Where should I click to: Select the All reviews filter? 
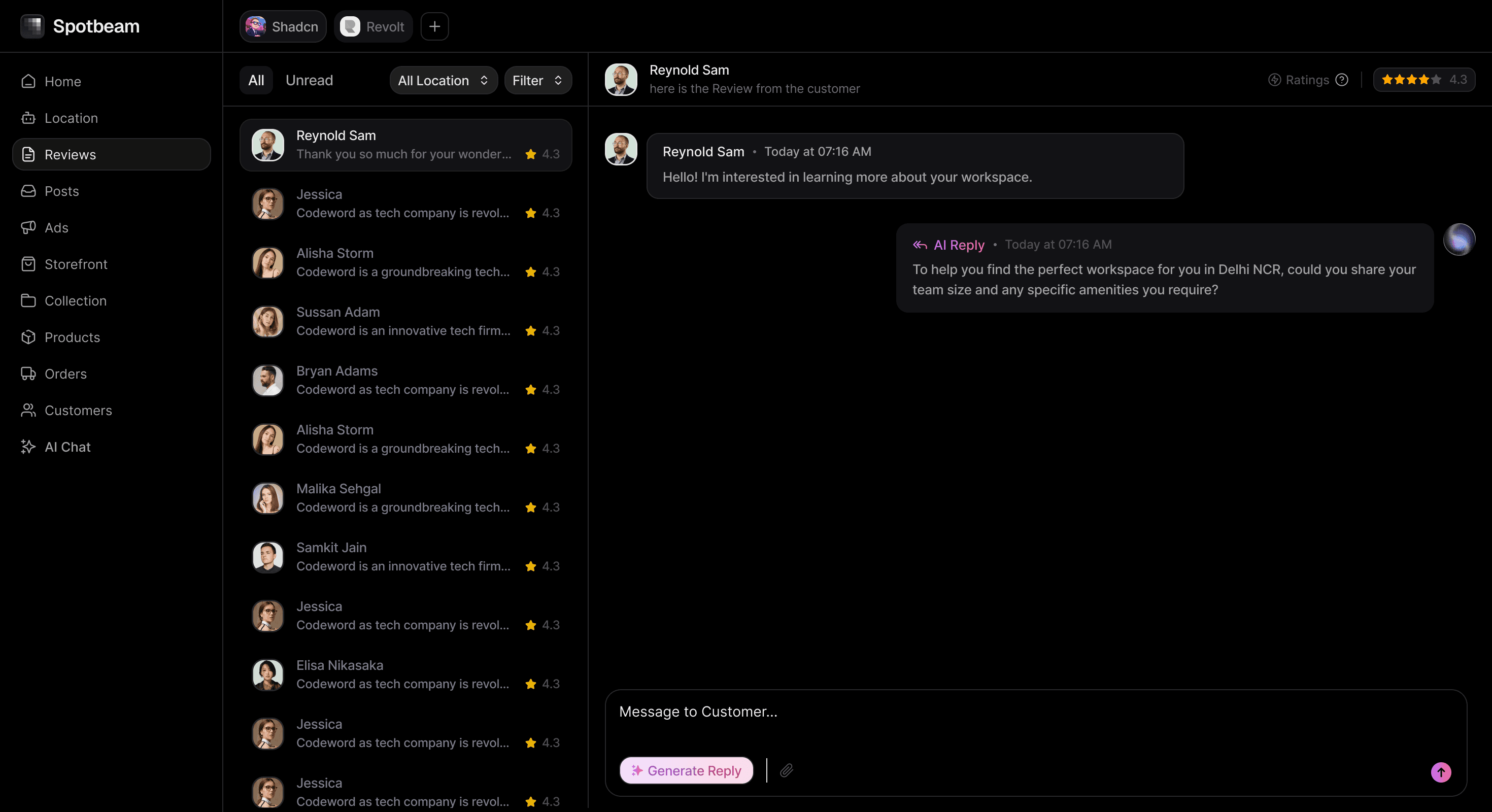(x=256, y=80)
